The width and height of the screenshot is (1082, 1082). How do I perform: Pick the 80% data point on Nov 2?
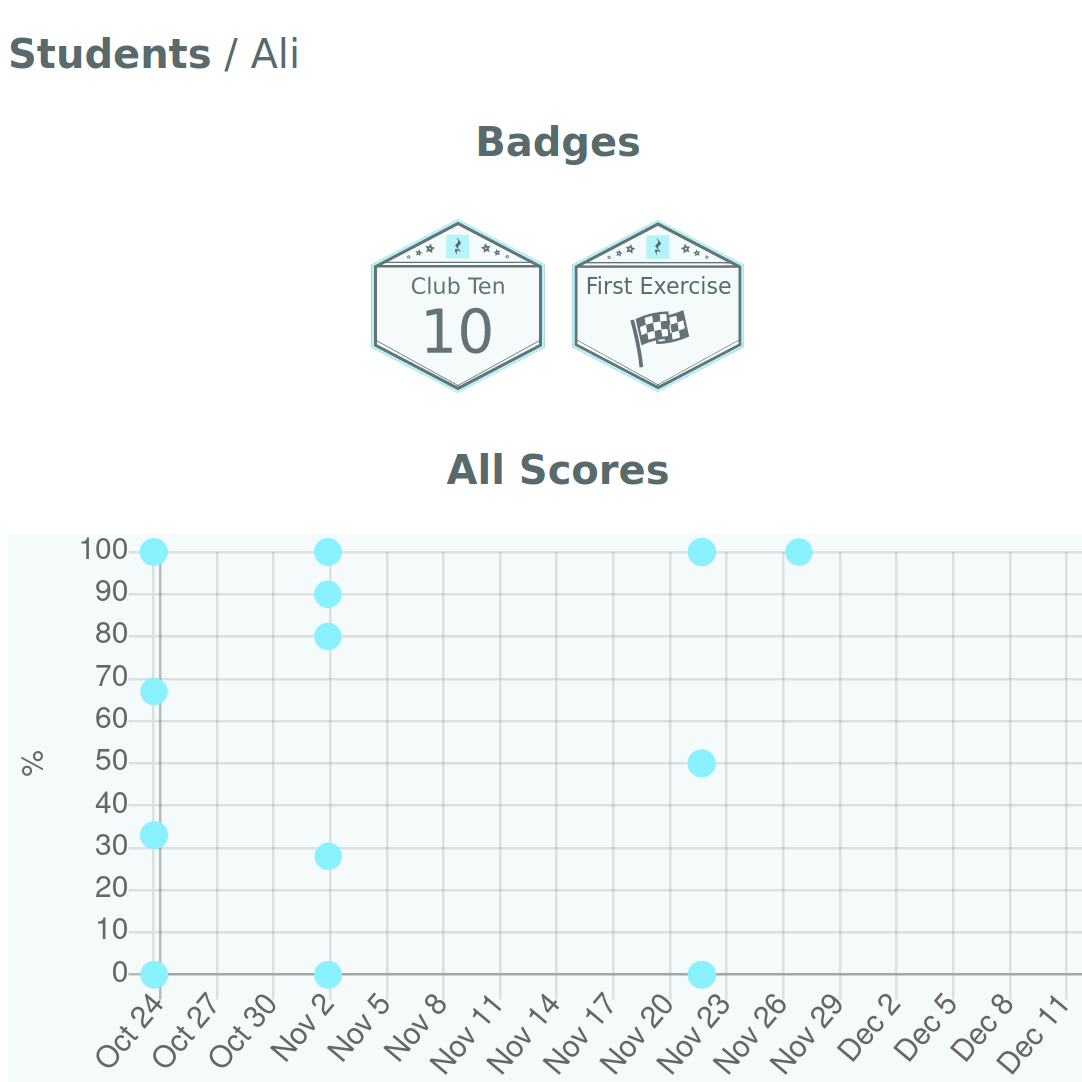point(328,636)
